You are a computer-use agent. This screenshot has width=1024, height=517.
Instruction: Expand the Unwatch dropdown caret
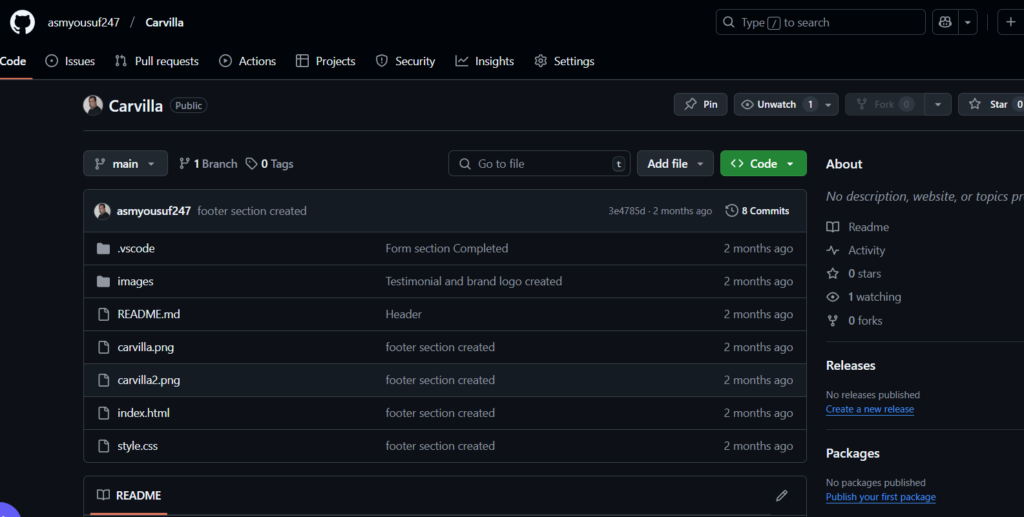828,104
